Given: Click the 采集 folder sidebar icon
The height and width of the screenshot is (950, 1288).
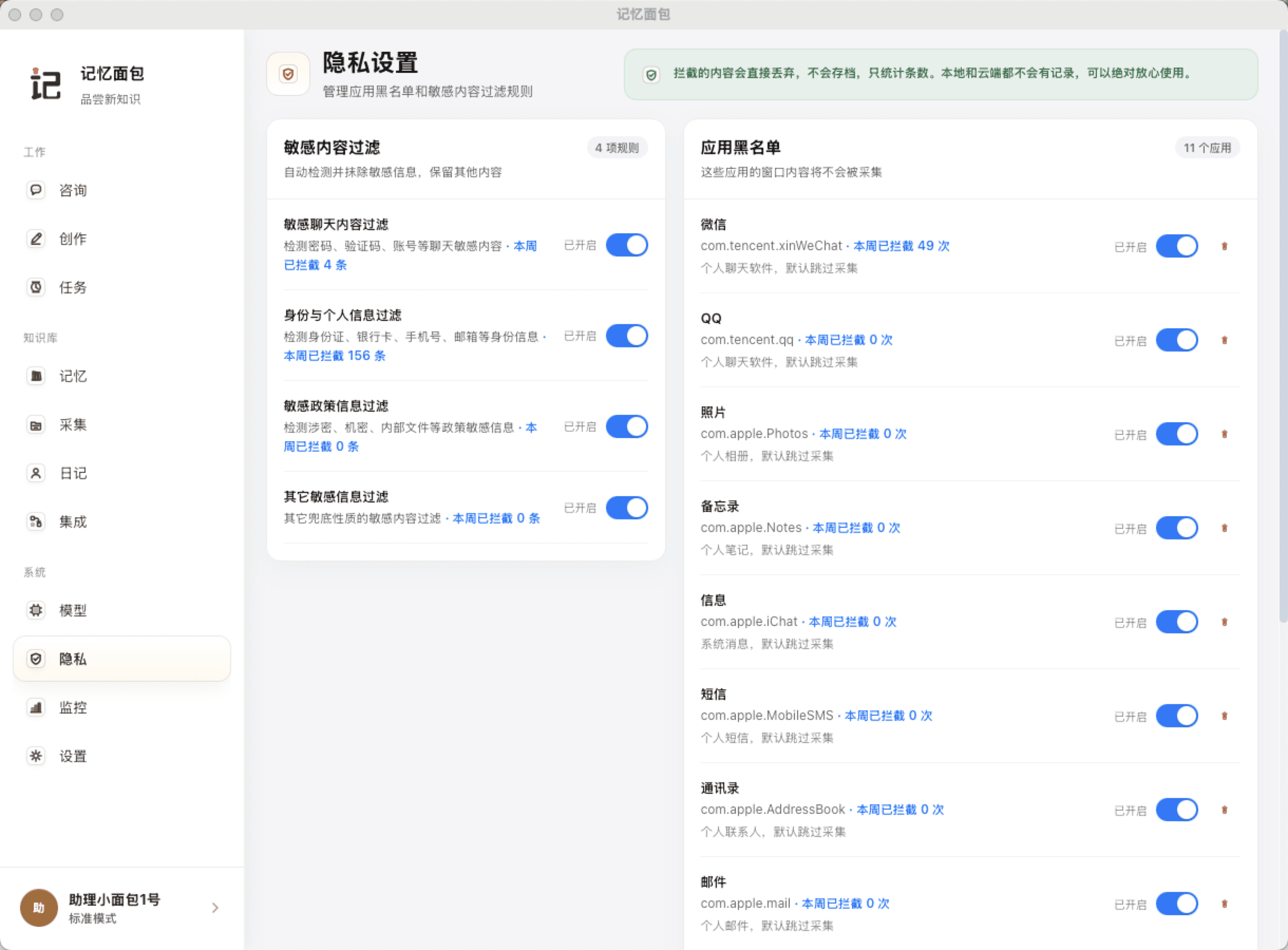Looking at the screenshot, I should 36,425.
